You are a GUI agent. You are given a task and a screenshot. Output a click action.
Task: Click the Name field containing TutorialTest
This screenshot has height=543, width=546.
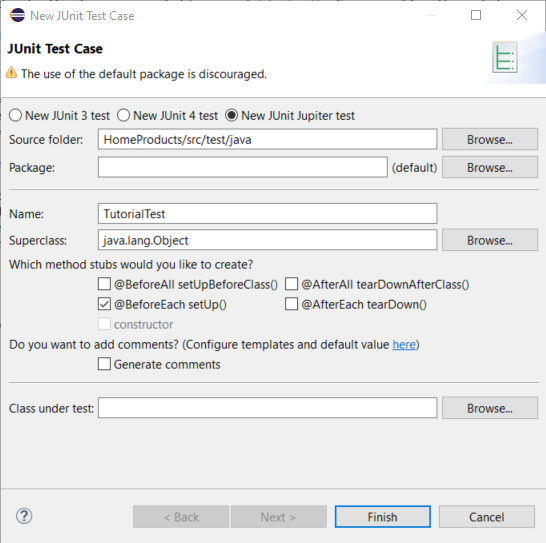267,214
